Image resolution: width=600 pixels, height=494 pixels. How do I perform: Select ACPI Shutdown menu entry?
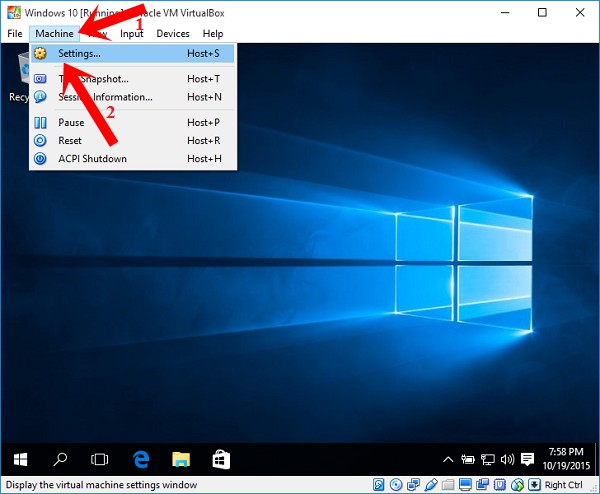pyautogui.click(x=132, y=158)
